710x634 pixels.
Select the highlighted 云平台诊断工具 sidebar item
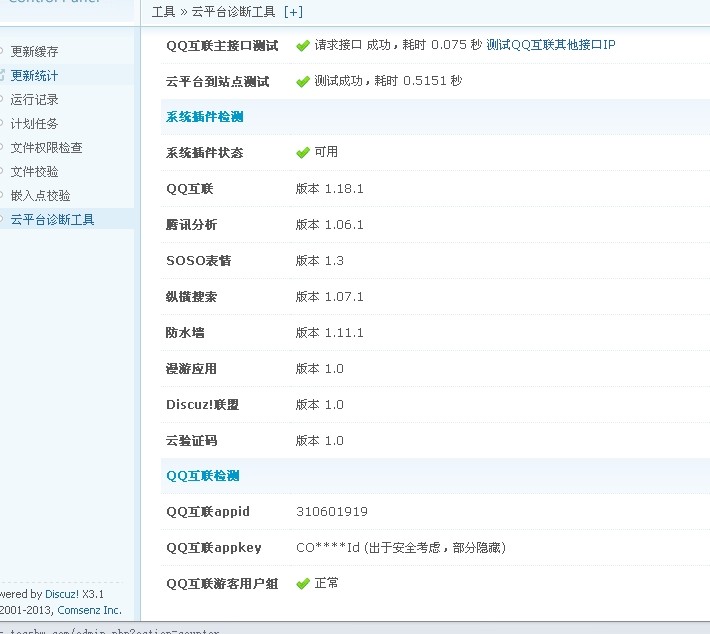pyautogui.click(x=52, y=220)
